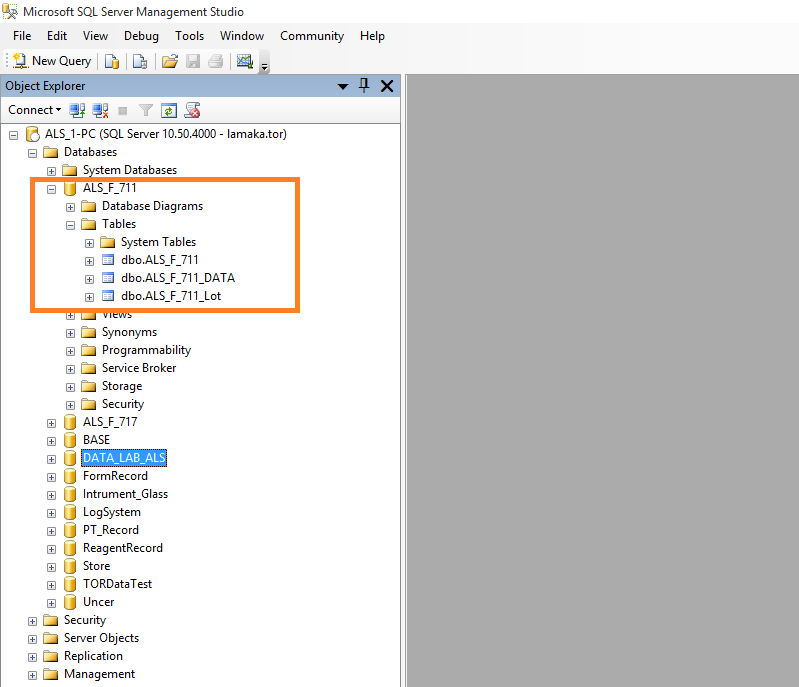Select the dbo.ALS_F_711_DATA table row
The height and width of the screenshot is (687, 799).
click(x=178, y=278)
